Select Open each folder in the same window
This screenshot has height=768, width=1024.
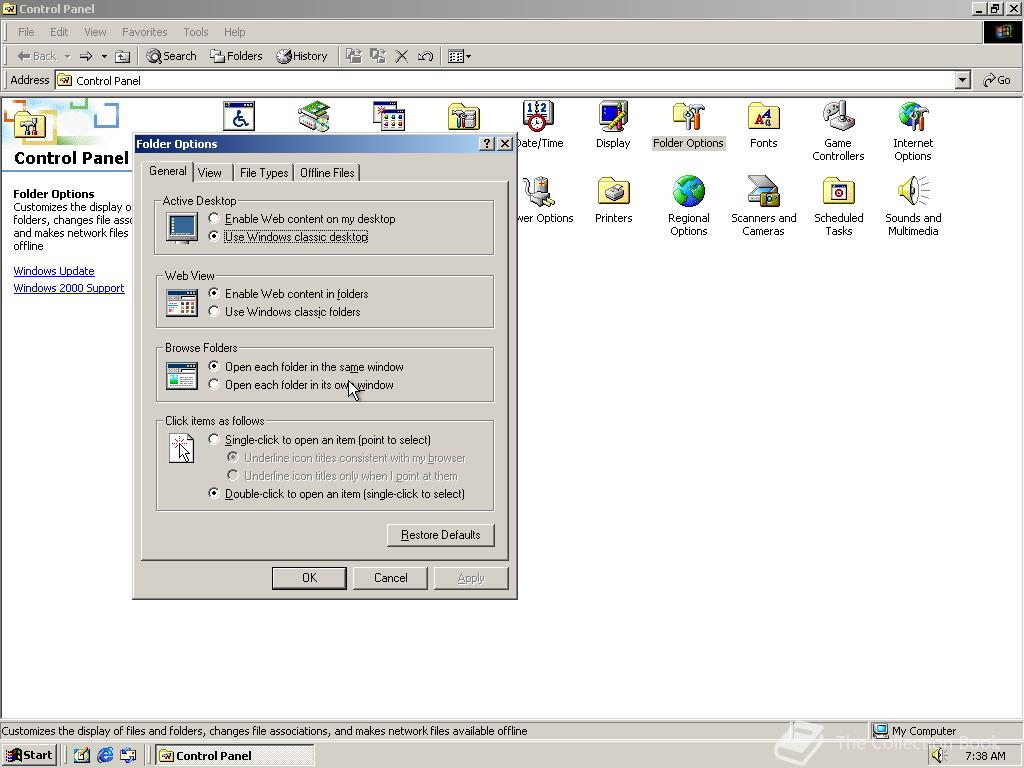(306, 367)
